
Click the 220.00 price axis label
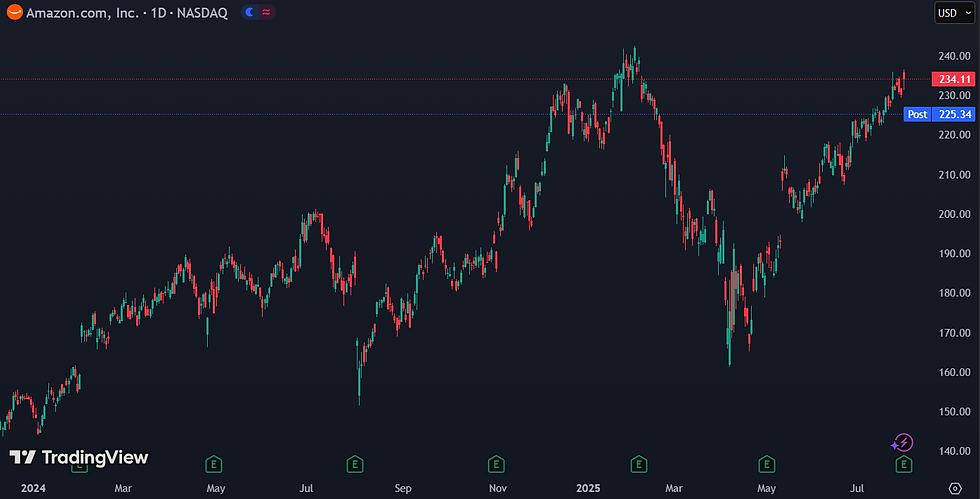tap(954, 134)
